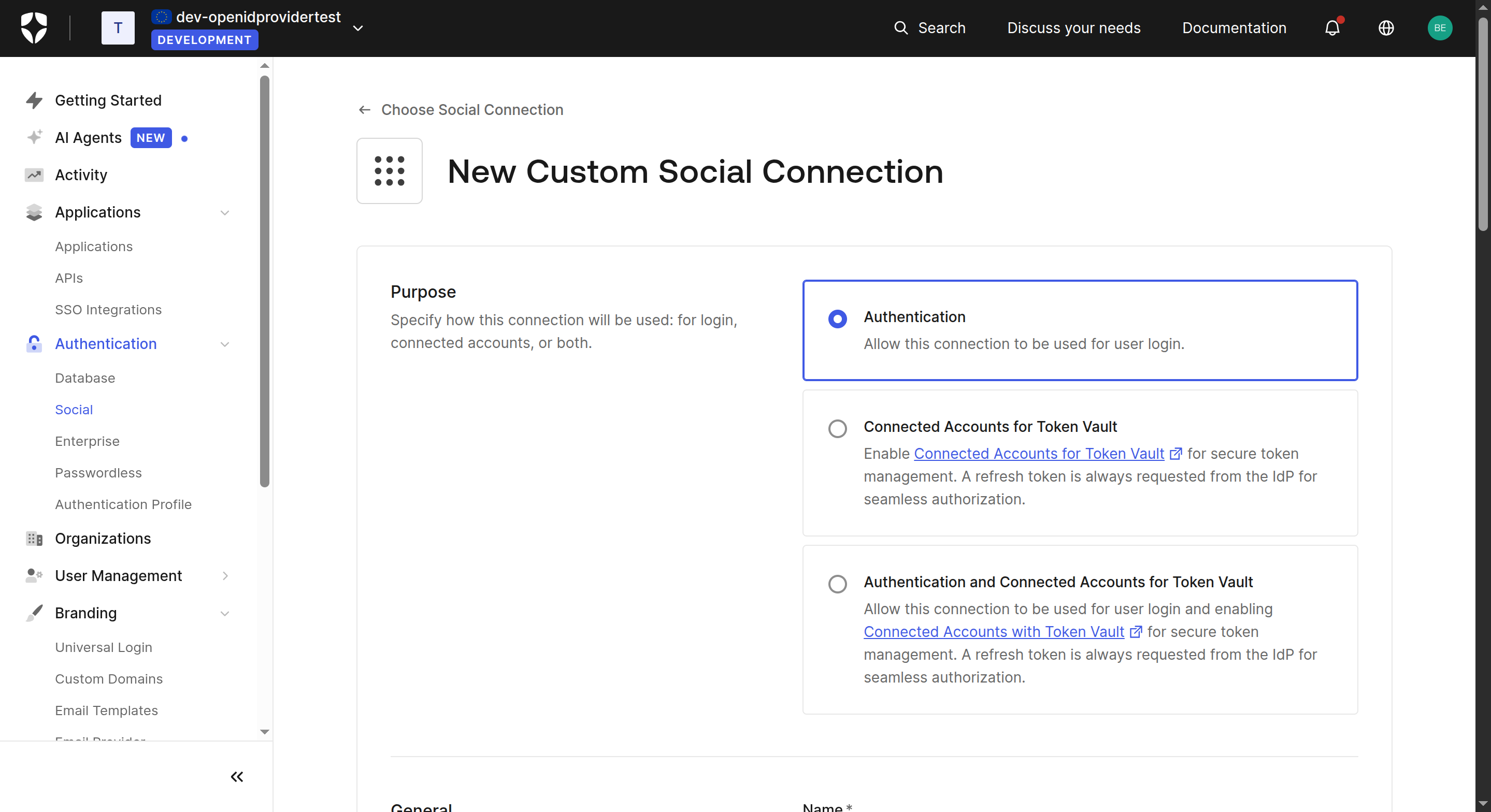Click Documentation in top bar
Viewport: 1491px width, 812px height.
coord(1234,28)
